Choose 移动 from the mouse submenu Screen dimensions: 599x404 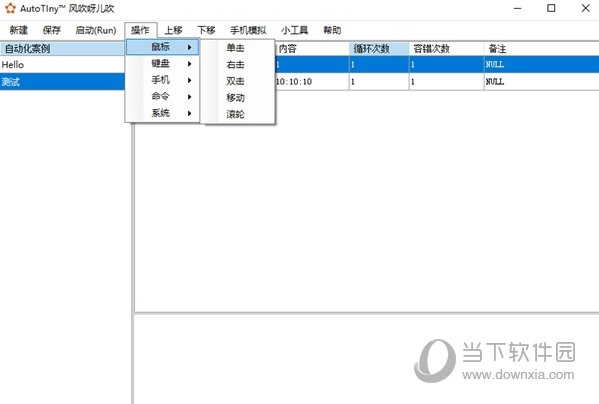click(x=235, y=98)
